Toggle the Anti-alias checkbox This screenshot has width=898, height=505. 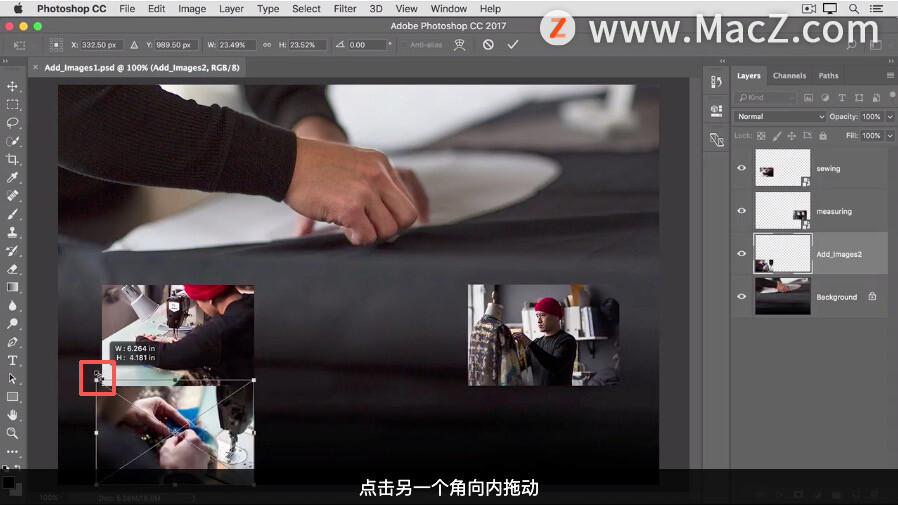tap(404, 45)
